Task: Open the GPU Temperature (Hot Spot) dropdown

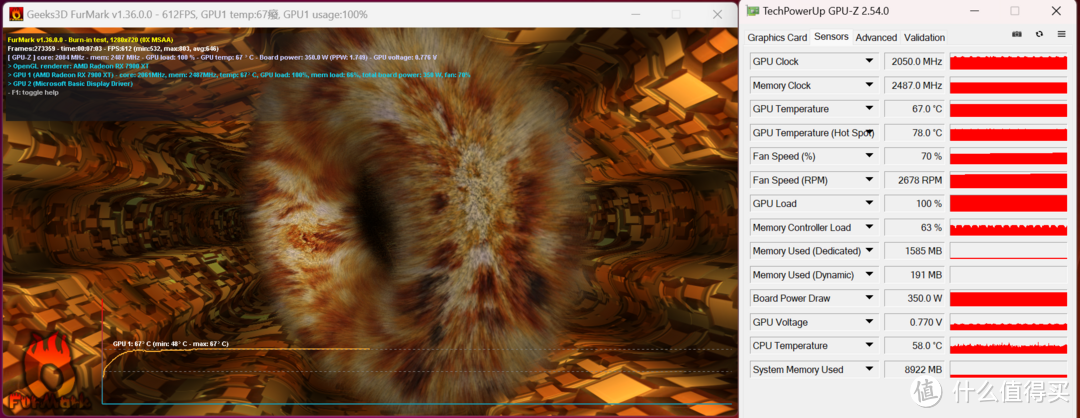Action: coord(869,133)
